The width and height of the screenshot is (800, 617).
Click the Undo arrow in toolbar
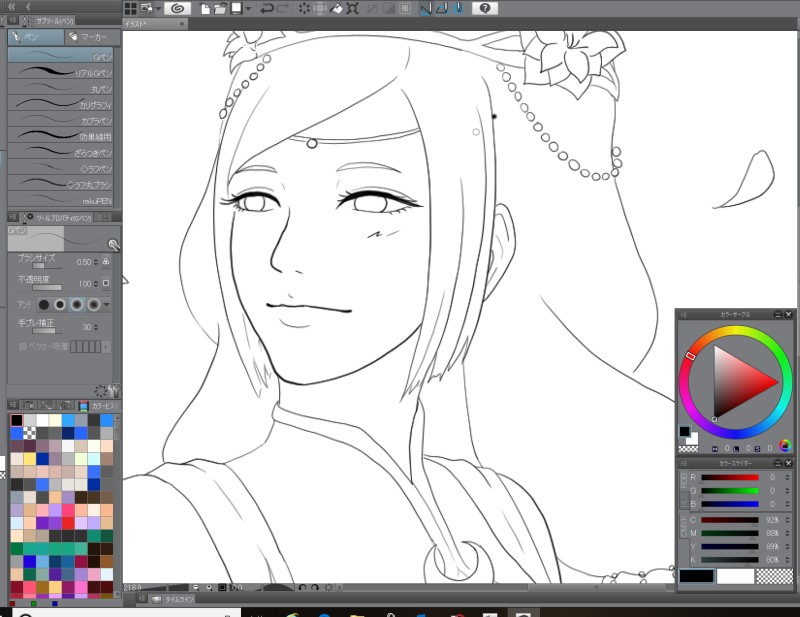coord(266,8)
